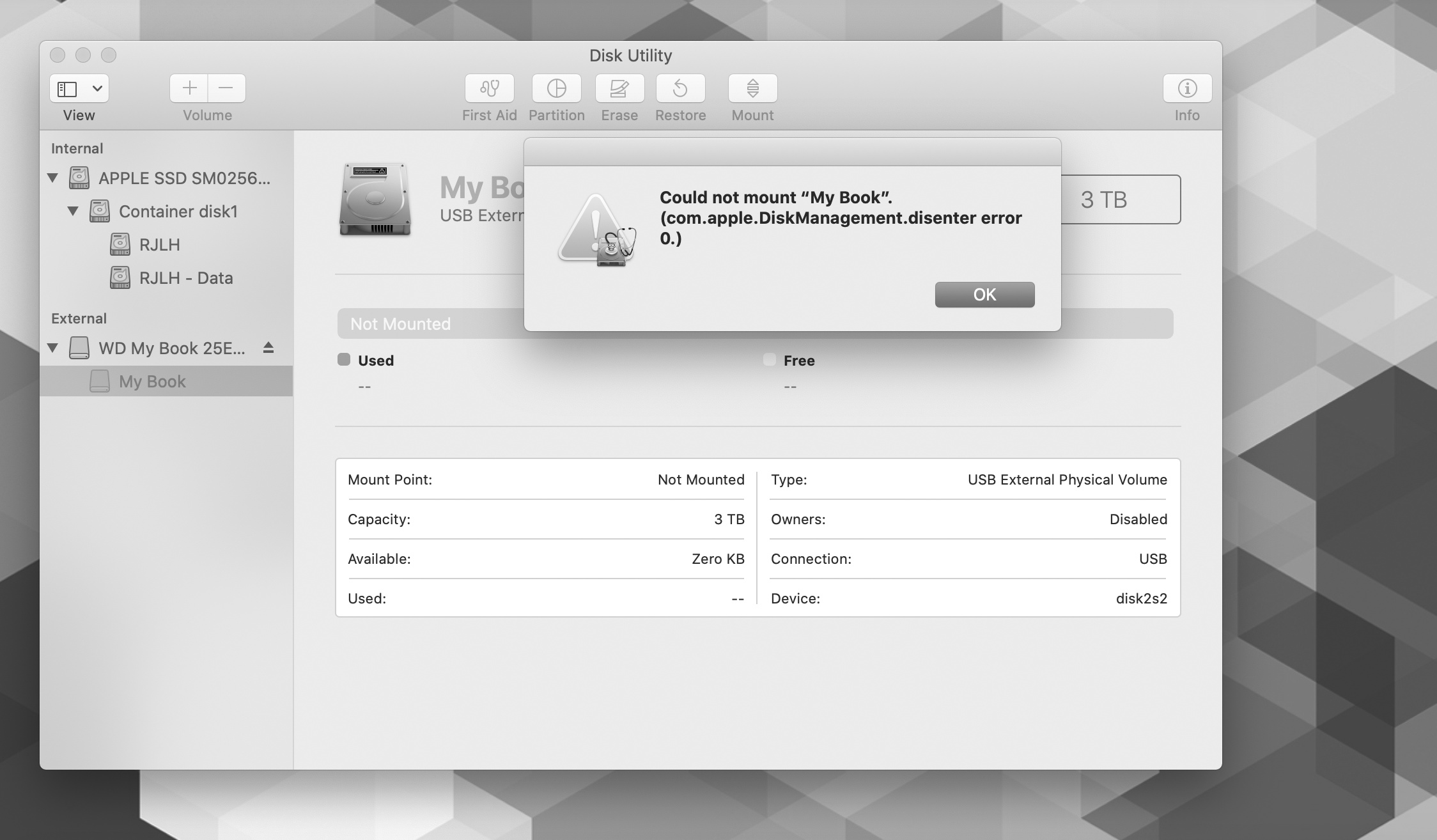Collapse the WD My Book disclosure triangle
The image size is (1437, 840).
[53, 348]
